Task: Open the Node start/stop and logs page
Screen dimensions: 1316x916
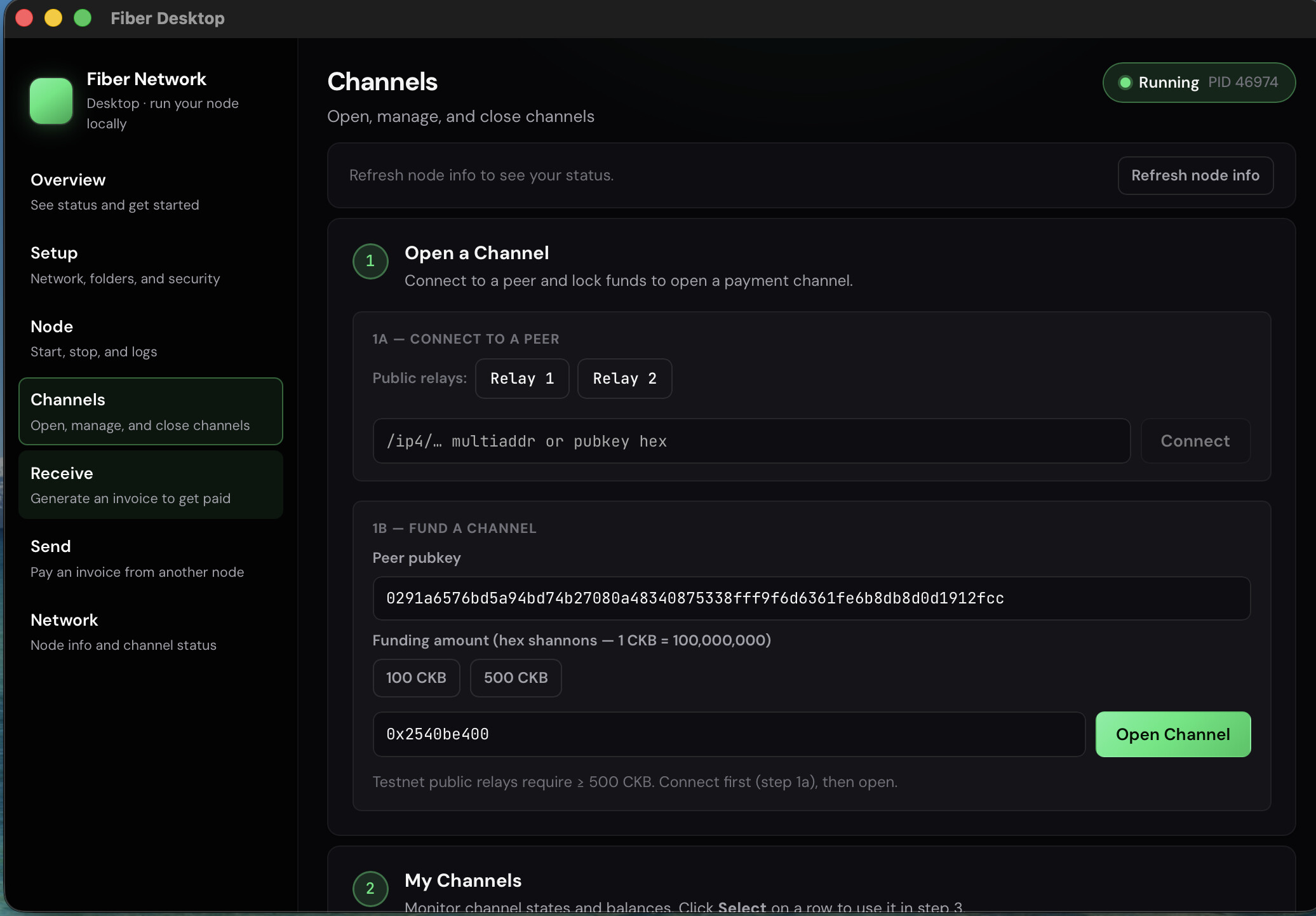Action: (151, 339)
